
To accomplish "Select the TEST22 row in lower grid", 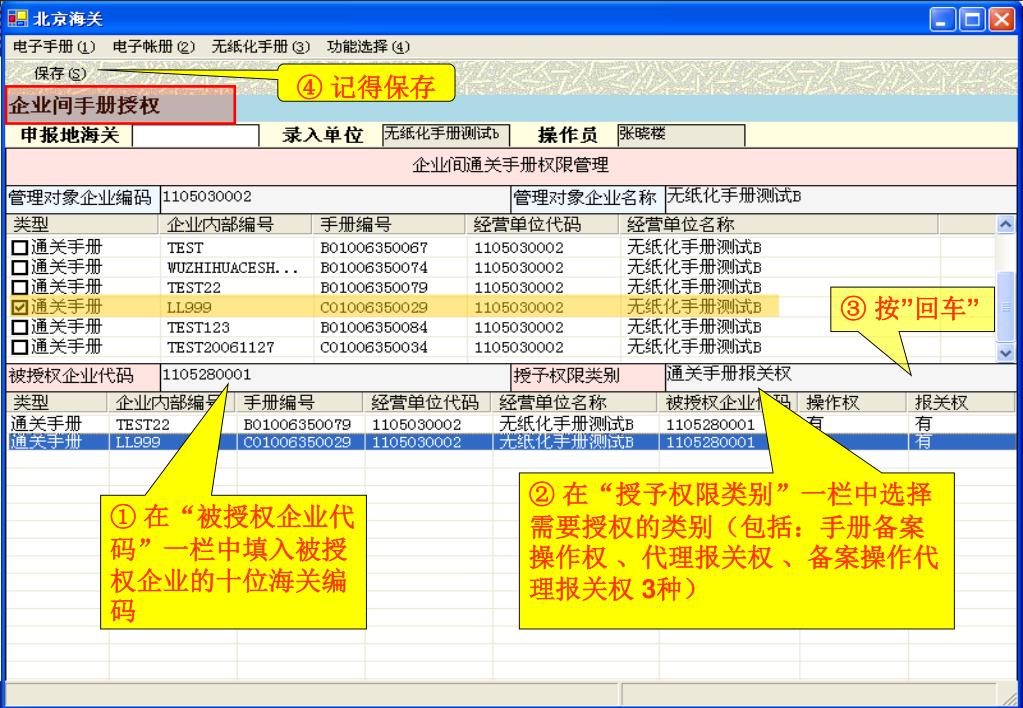I will (511, 424).
